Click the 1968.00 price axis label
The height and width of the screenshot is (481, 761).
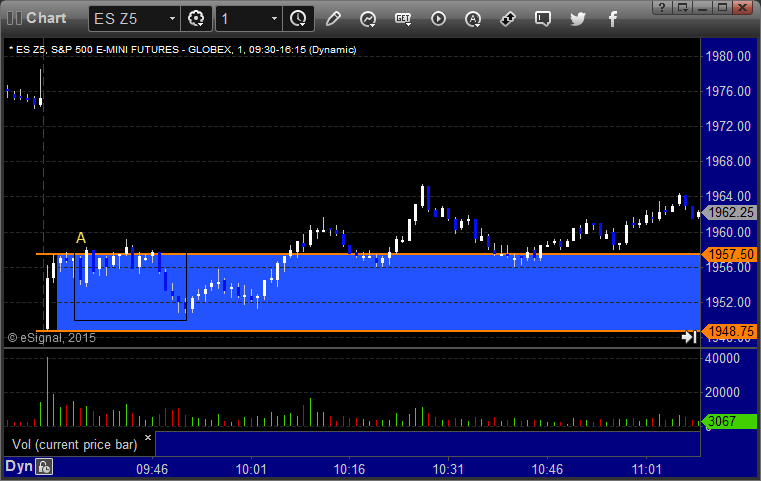[728, 161]
